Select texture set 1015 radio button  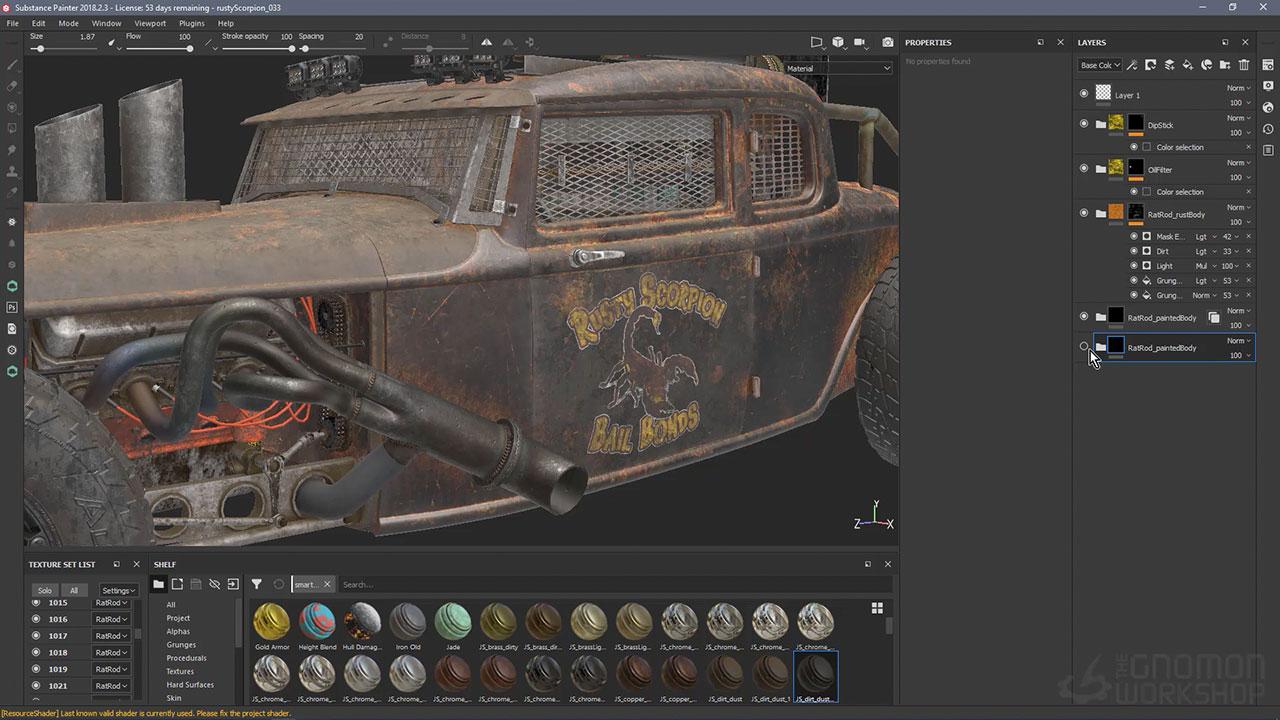click(x=36, y=603)
